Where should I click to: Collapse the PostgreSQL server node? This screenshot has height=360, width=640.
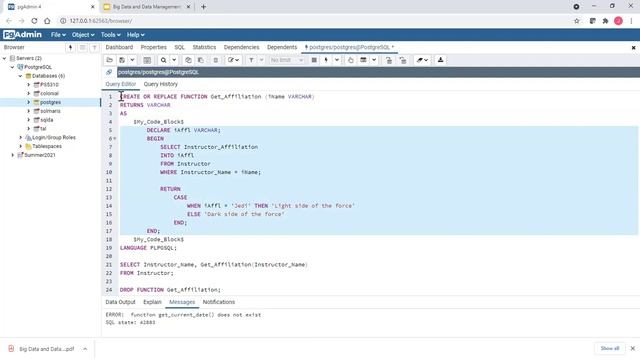[x=12, y=67]
